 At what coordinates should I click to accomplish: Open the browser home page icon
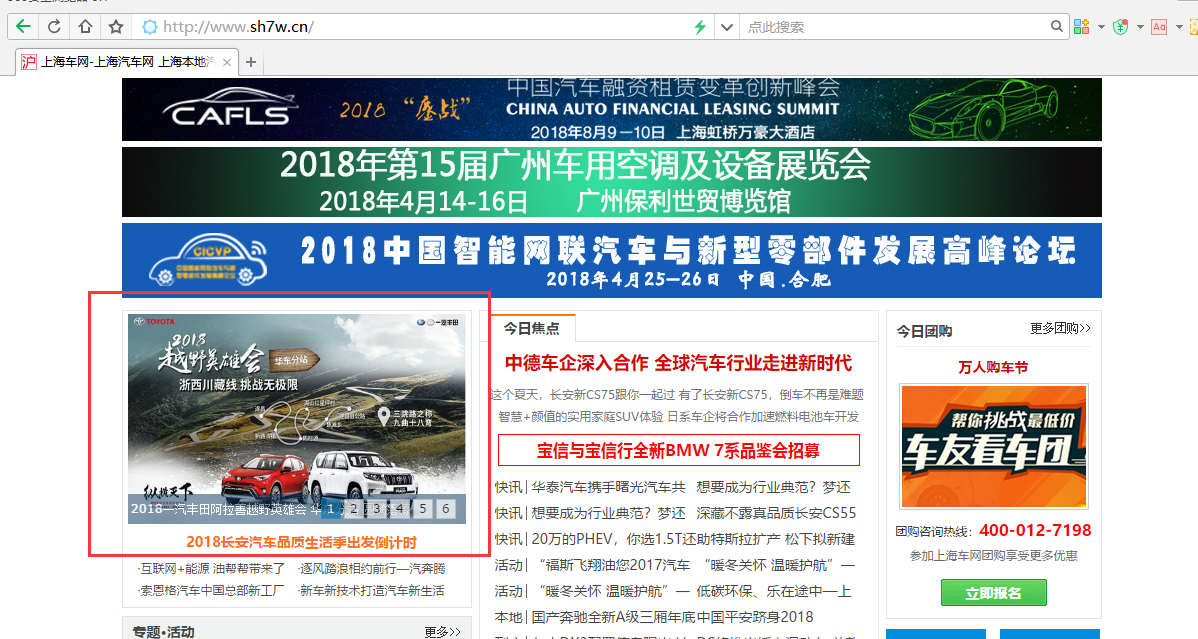[x=85, y=27]
